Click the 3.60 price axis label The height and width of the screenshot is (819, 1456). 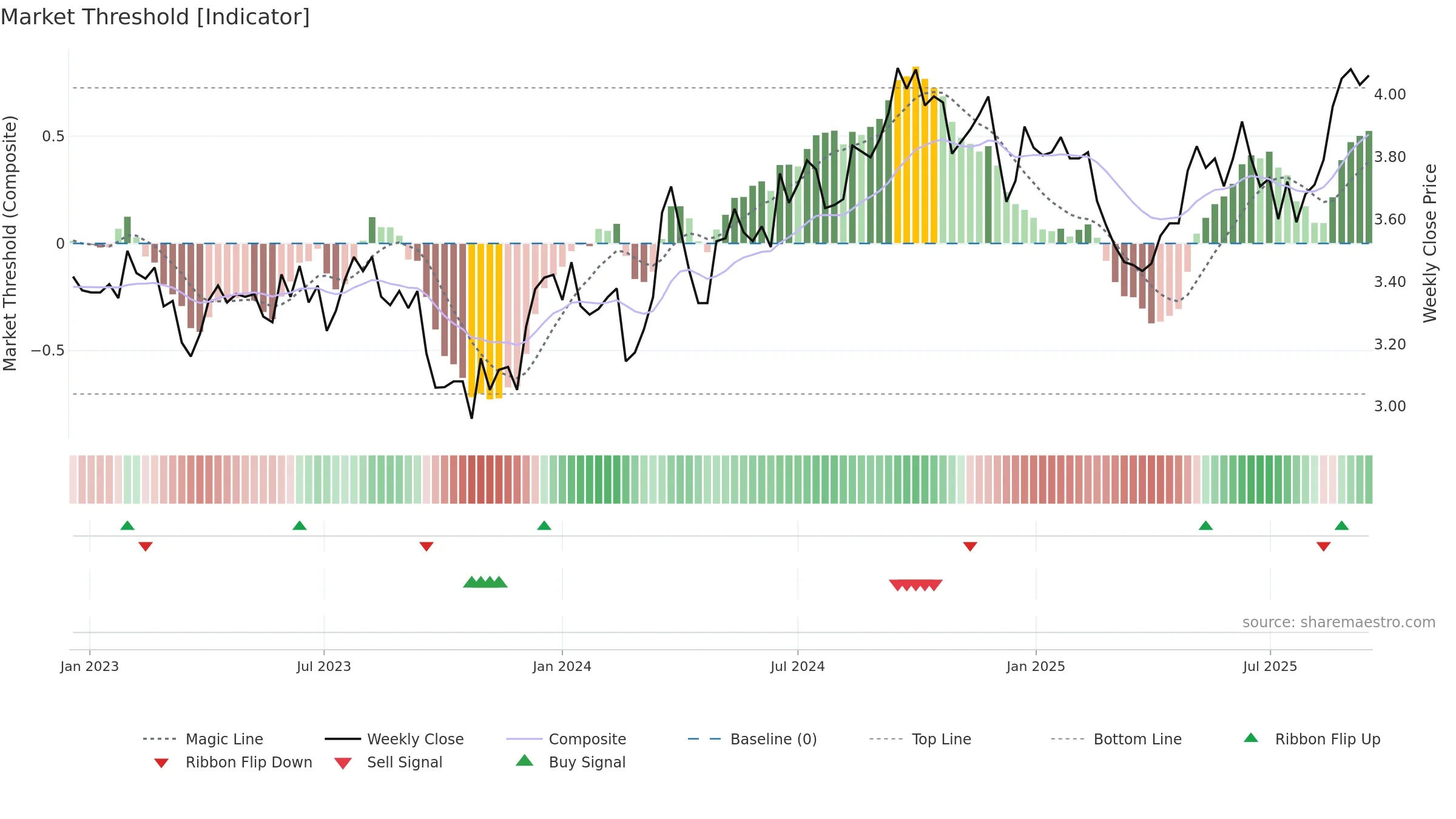point(1390,220)
